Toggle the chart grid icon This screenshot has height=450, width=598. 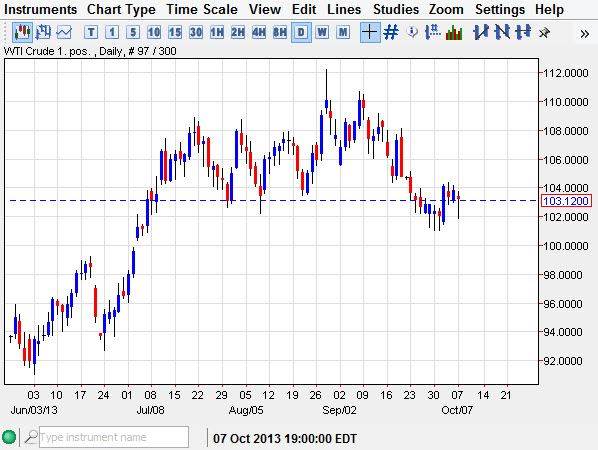[x=391, y=32]
